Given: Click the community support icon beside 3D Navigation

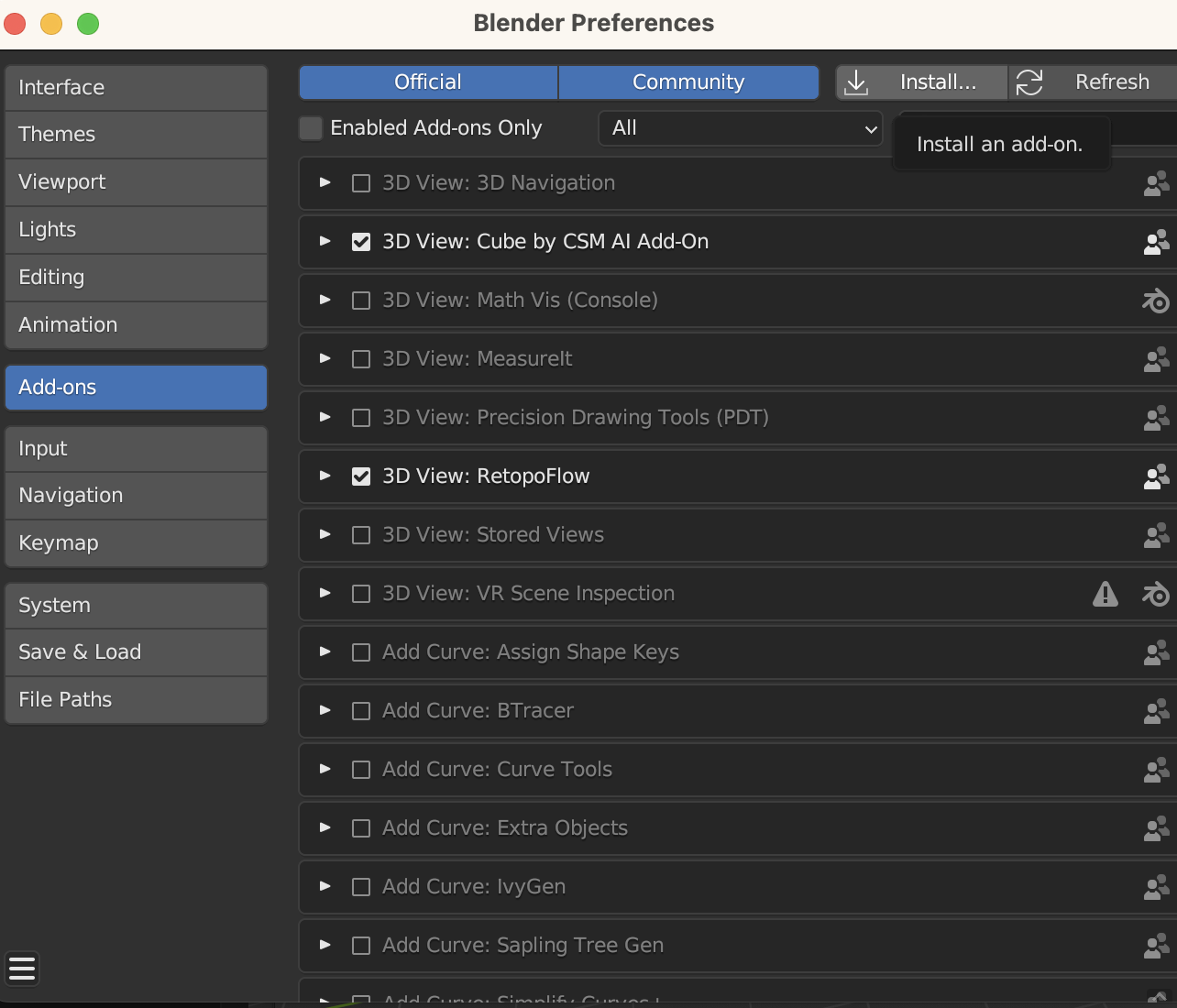Looking at the screenshot, I should 1156,183.
